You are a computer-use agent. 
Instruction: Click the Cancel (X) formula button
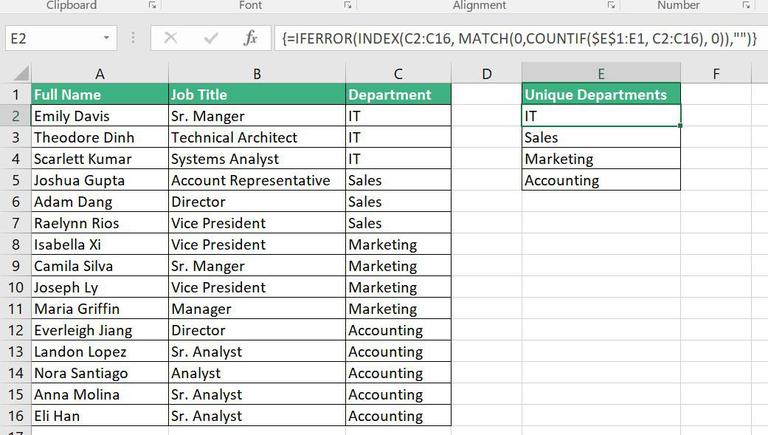pos(171,38)
